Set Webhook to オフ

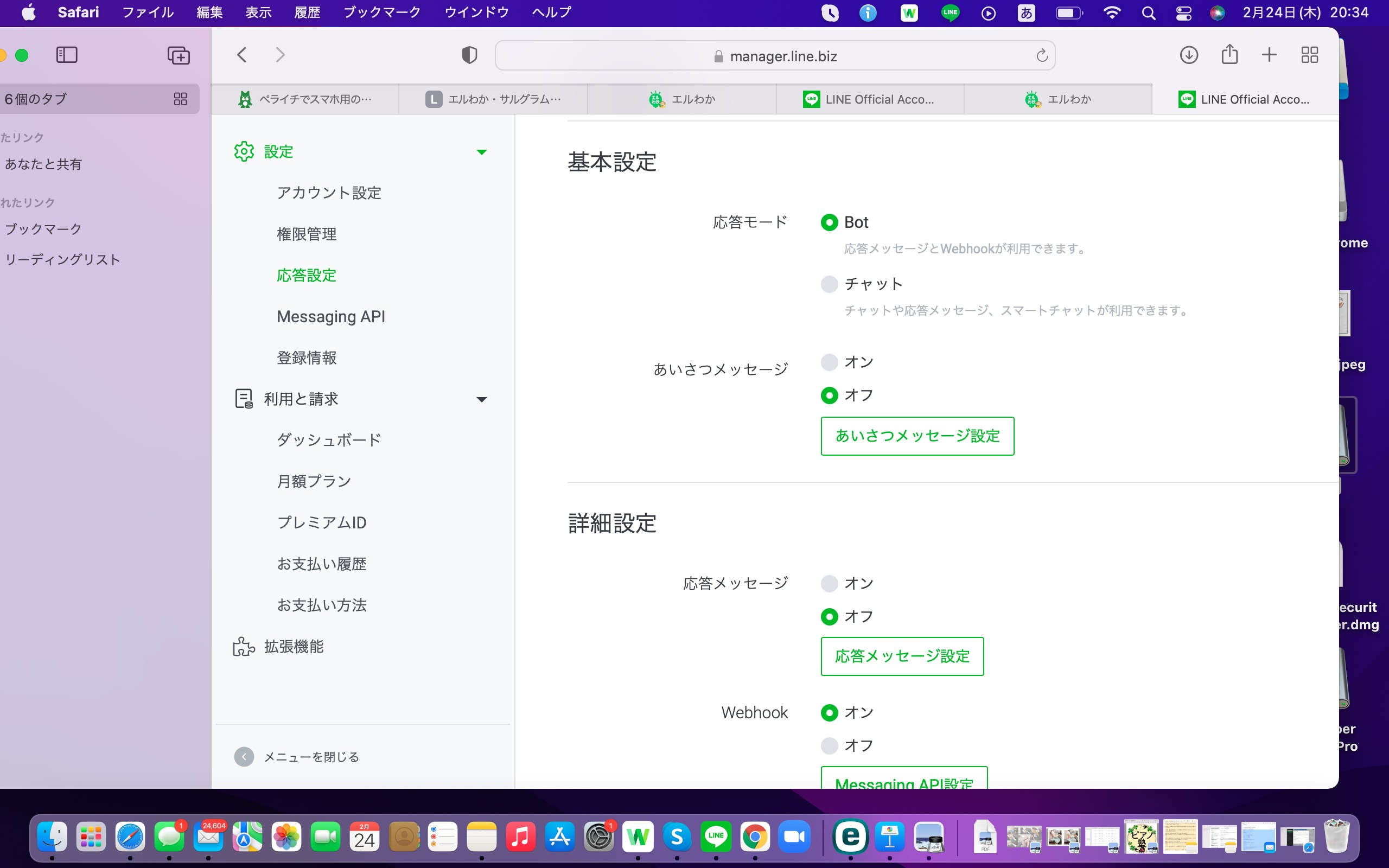[830, 746]
